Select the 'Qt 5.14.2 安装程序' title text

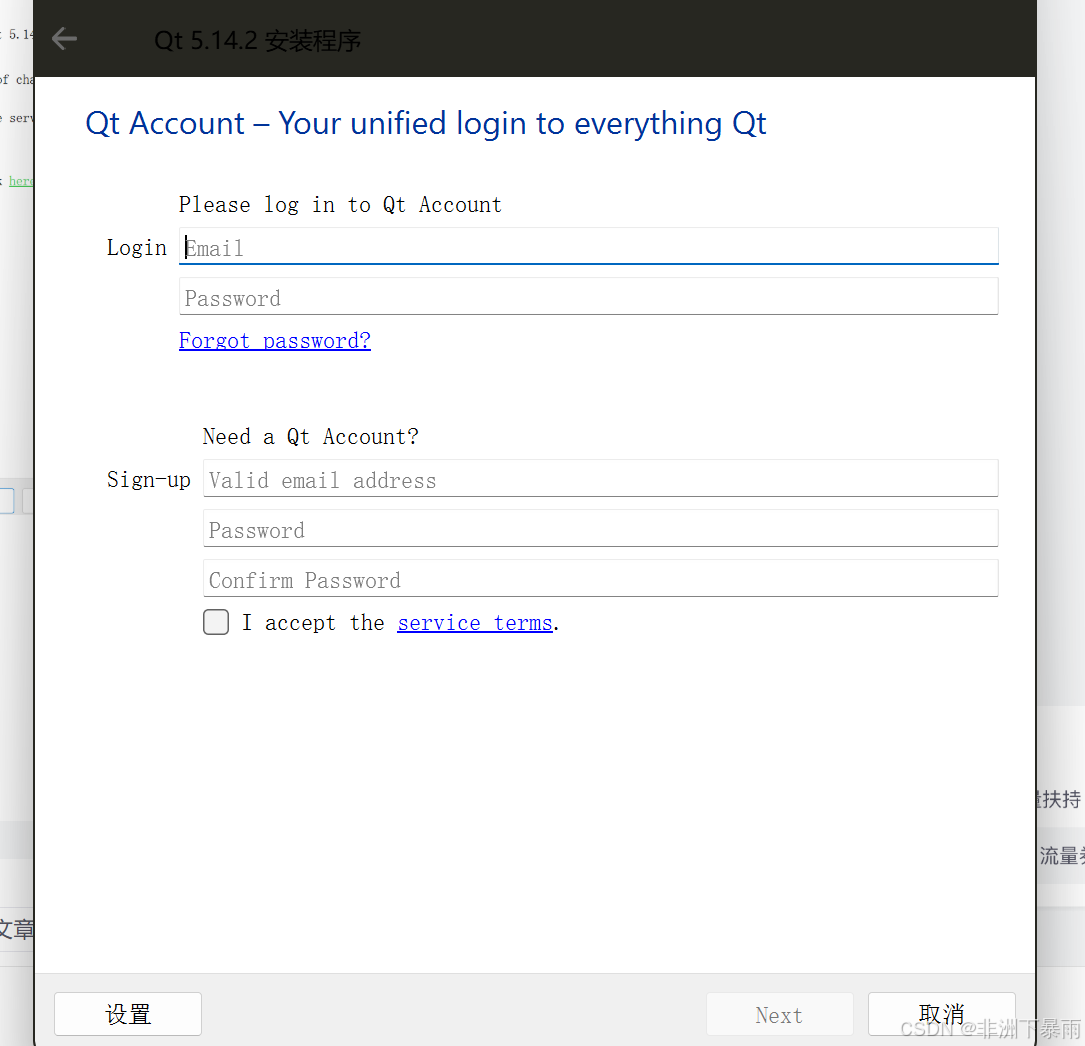[257, 40]
